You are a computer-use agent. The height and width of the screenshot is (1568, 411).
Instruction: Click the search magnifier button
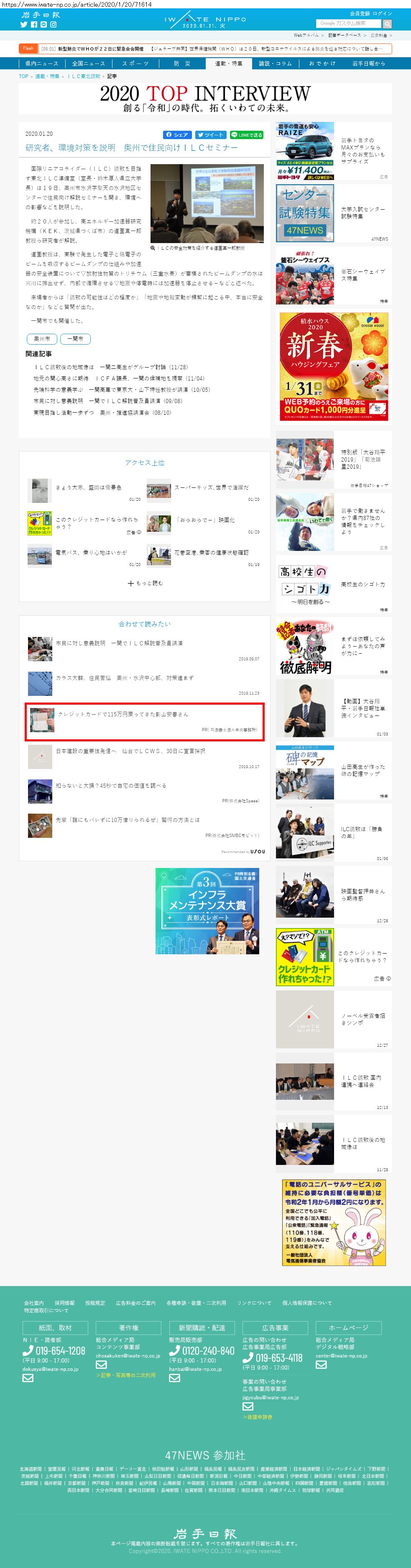click(387, 24)
